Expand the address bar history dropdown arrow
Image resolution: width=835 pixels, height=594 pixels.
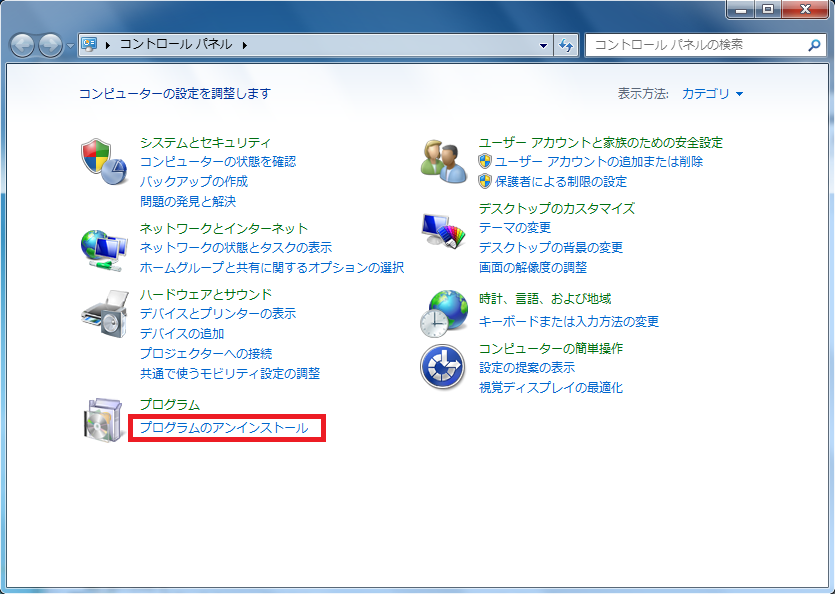(543, 45)
